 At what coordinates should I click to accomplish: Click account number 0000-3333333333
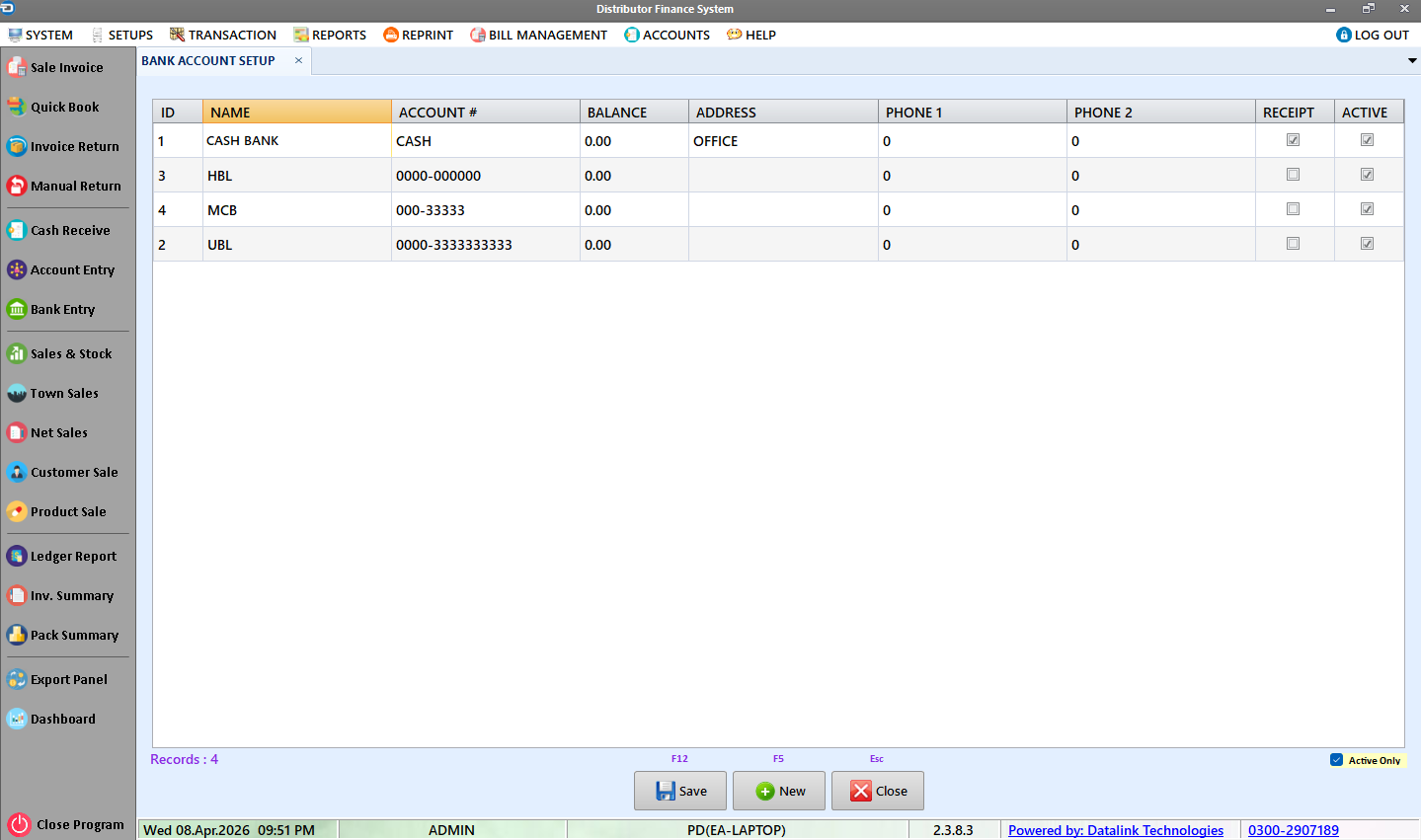point(486,244)
